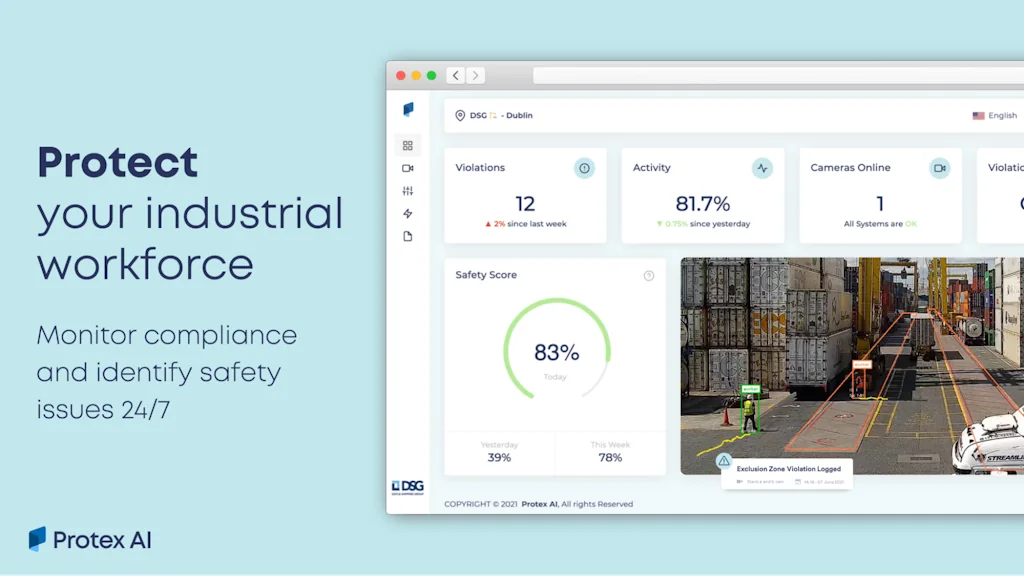The image size is (1024, 576).
Task: Click the 'since yesterday' activity change text
Action: [720, 224]
